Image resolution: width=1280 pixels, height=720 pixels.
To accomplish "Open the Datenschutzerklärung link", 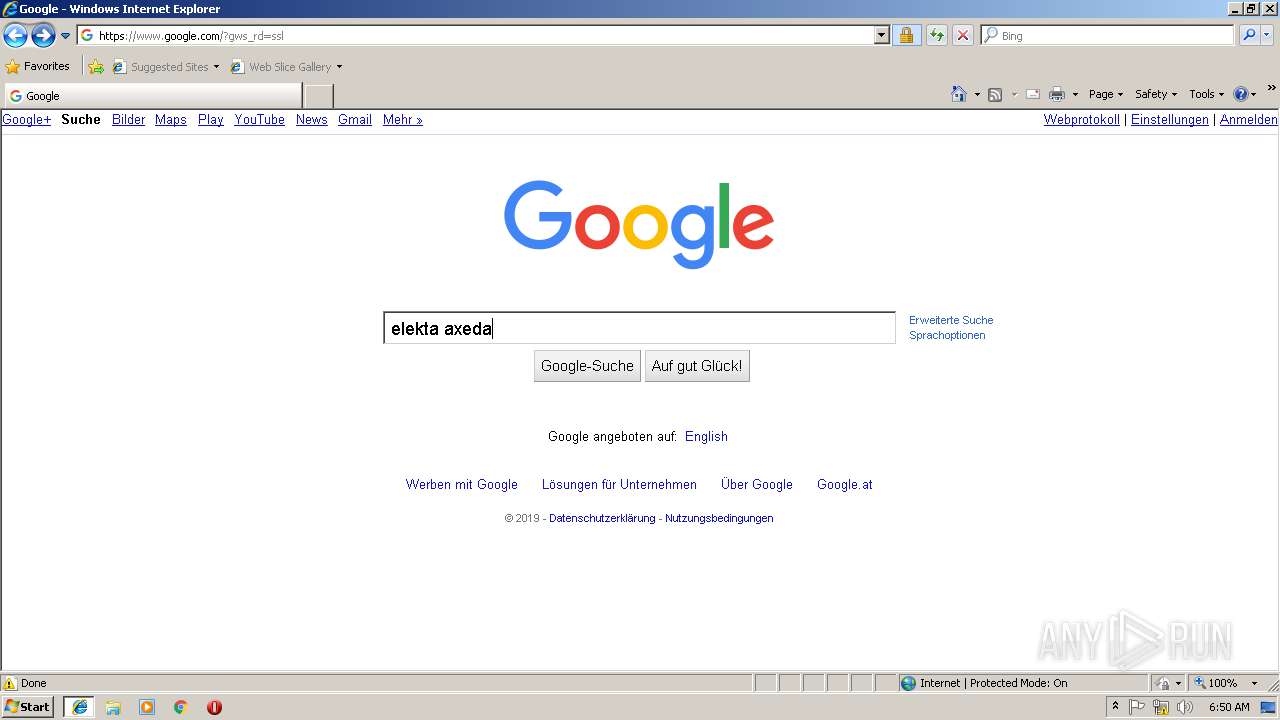I will pos(602,518).
